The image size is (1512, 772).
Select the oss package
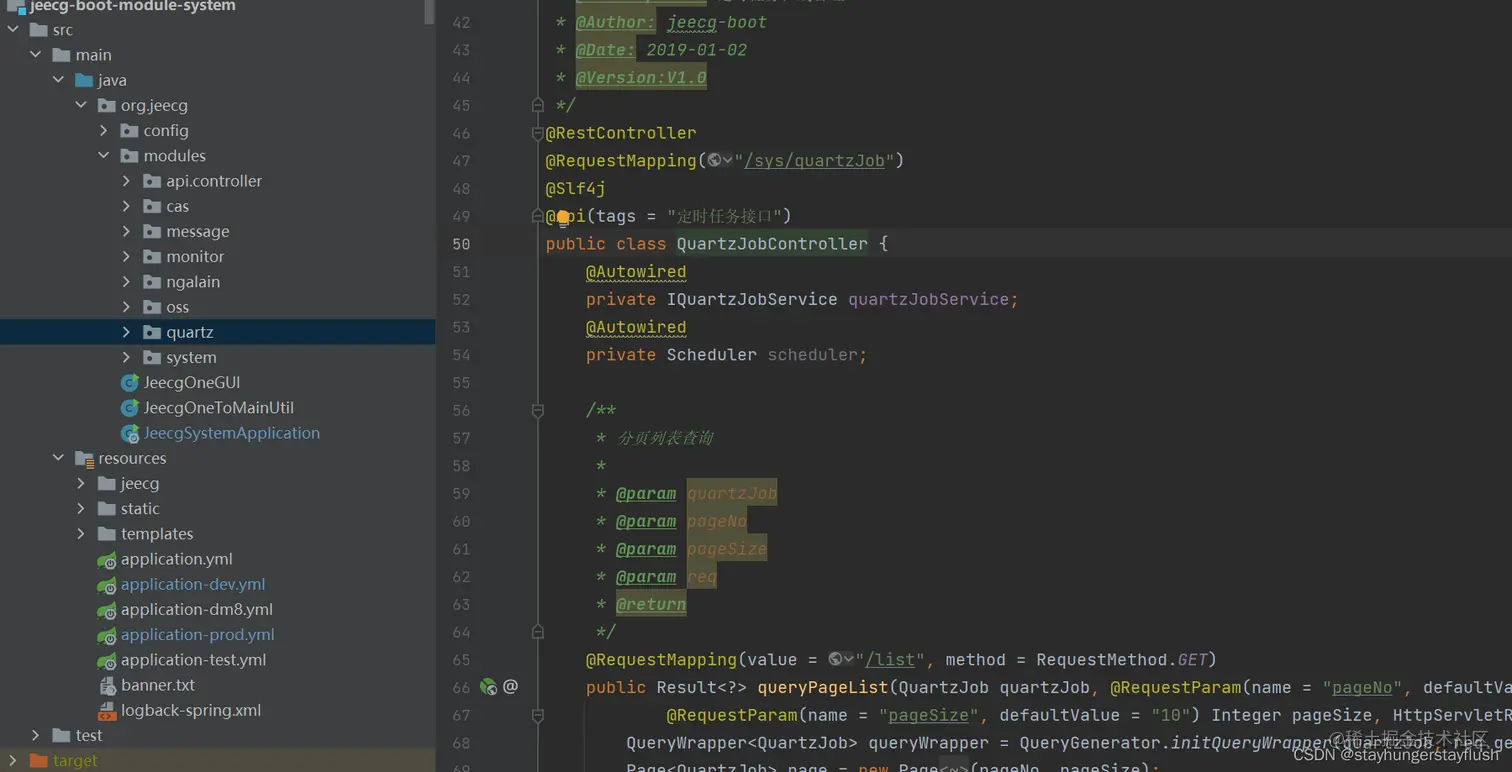pos(178,307)
